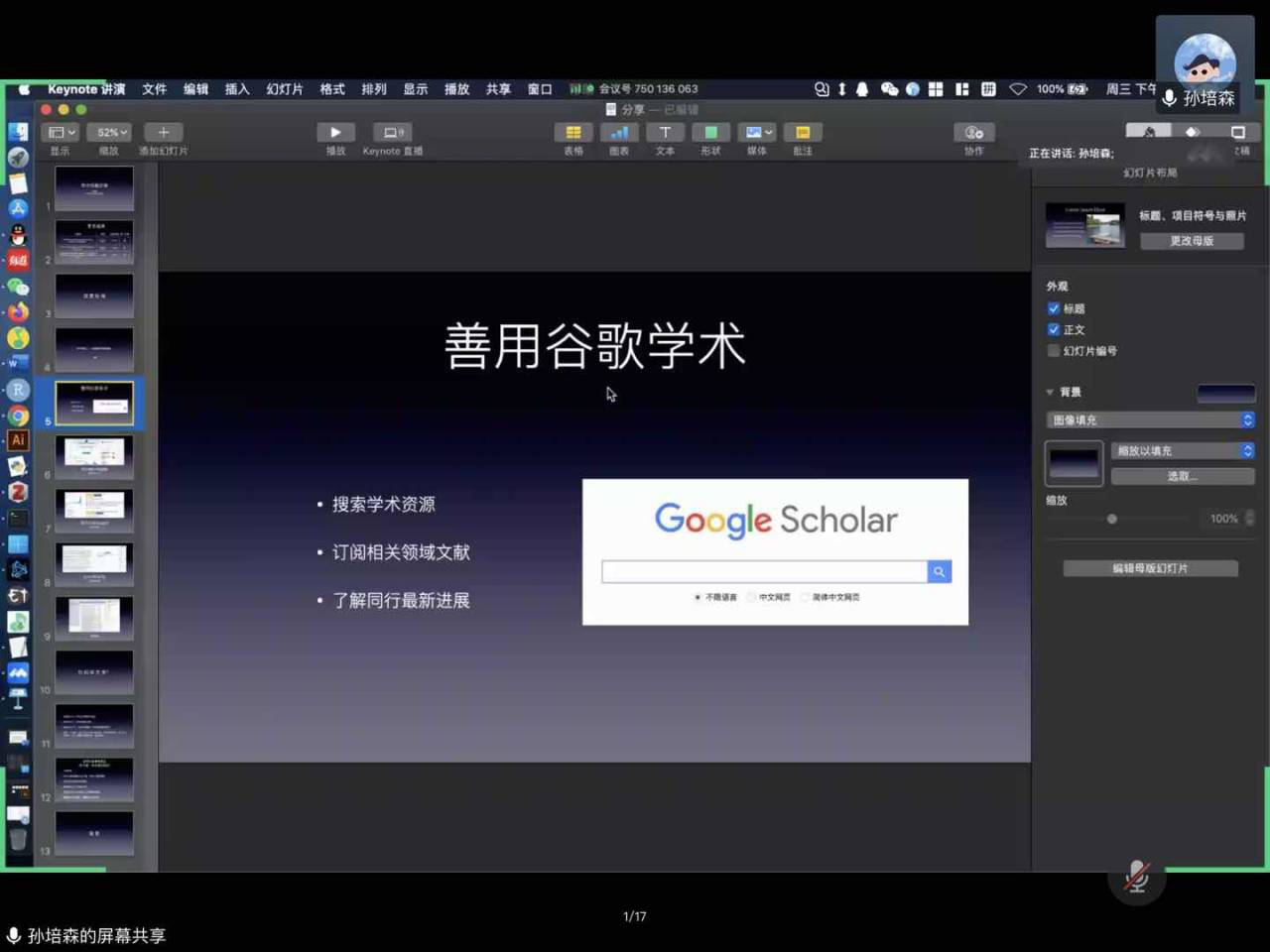Open the 编辑 Edit menu
This screenshot has width=1270, height=952.
[195, 89]
